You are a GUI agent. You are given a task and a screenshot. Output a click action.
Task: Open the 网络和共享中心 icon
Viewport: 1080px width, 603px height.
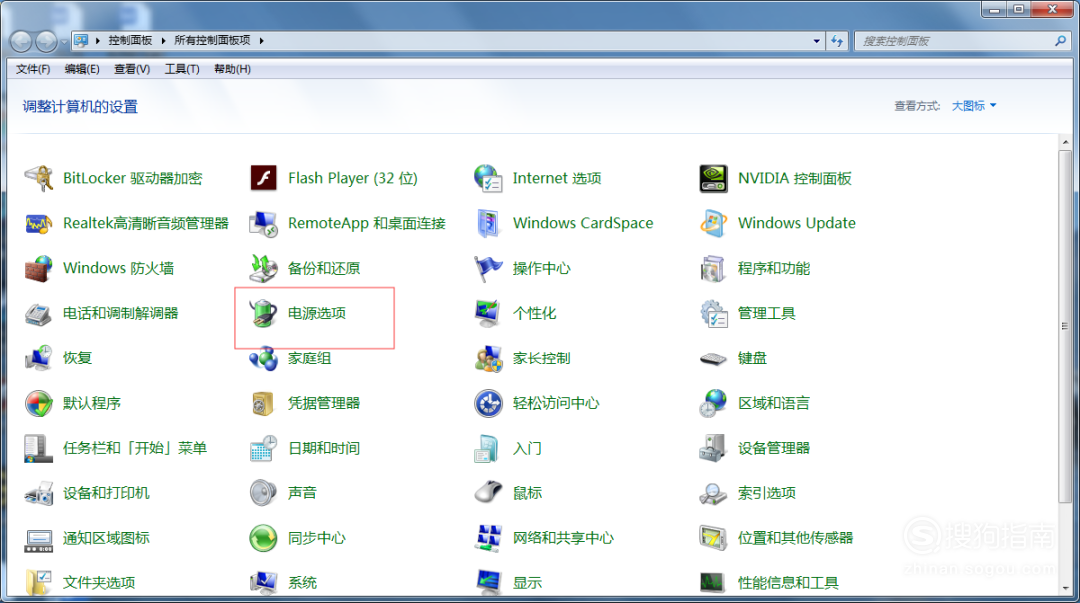(488, 538)
